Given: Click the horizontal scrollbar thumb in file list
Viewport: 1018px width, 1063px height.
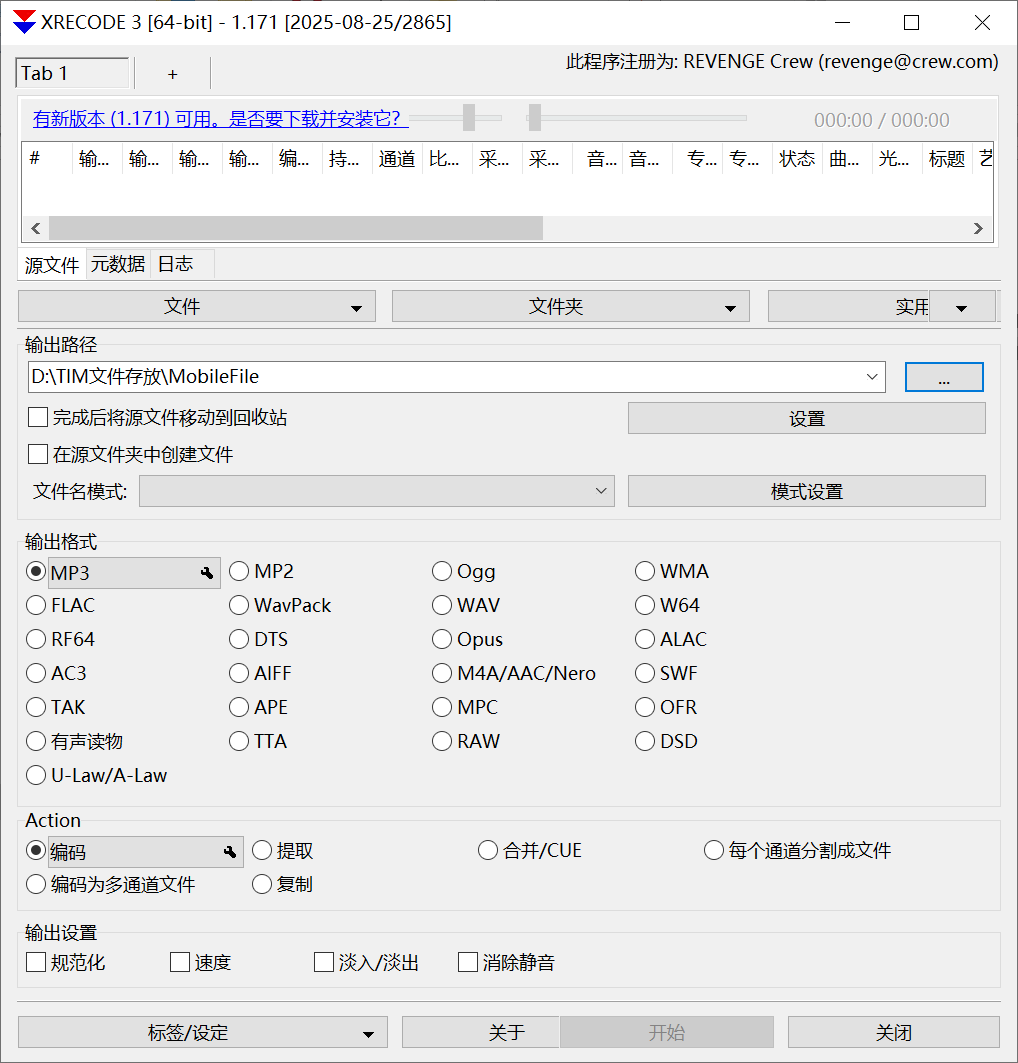Looking at the screenshot, I should pos(296,228).
